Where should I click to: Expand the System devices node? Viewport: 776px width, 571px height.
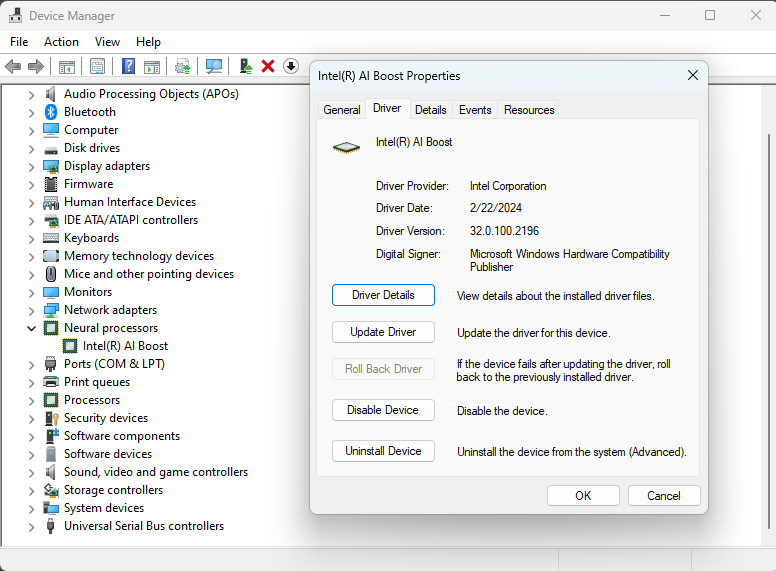(32, 509)
